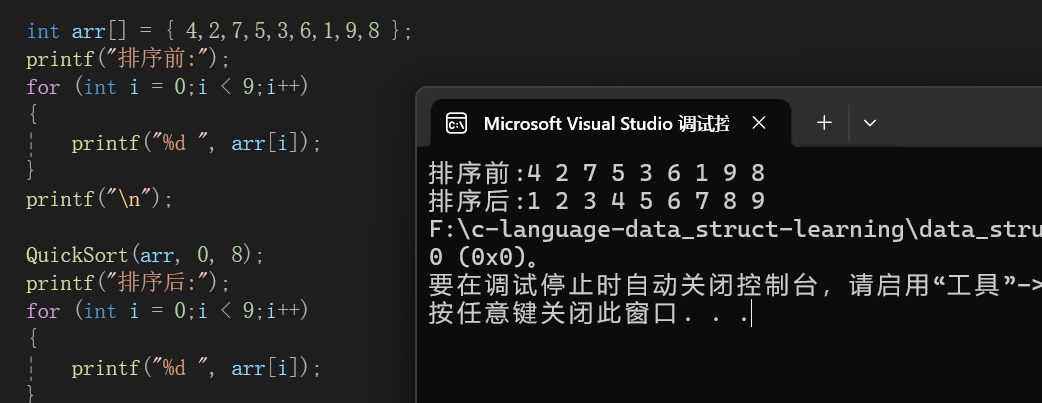Image resolution: width=1042 pixels, height=403 pixels.
Task: Click the 按任意键关闭此窗口 prompt line
Action: [x=590, y=313]
